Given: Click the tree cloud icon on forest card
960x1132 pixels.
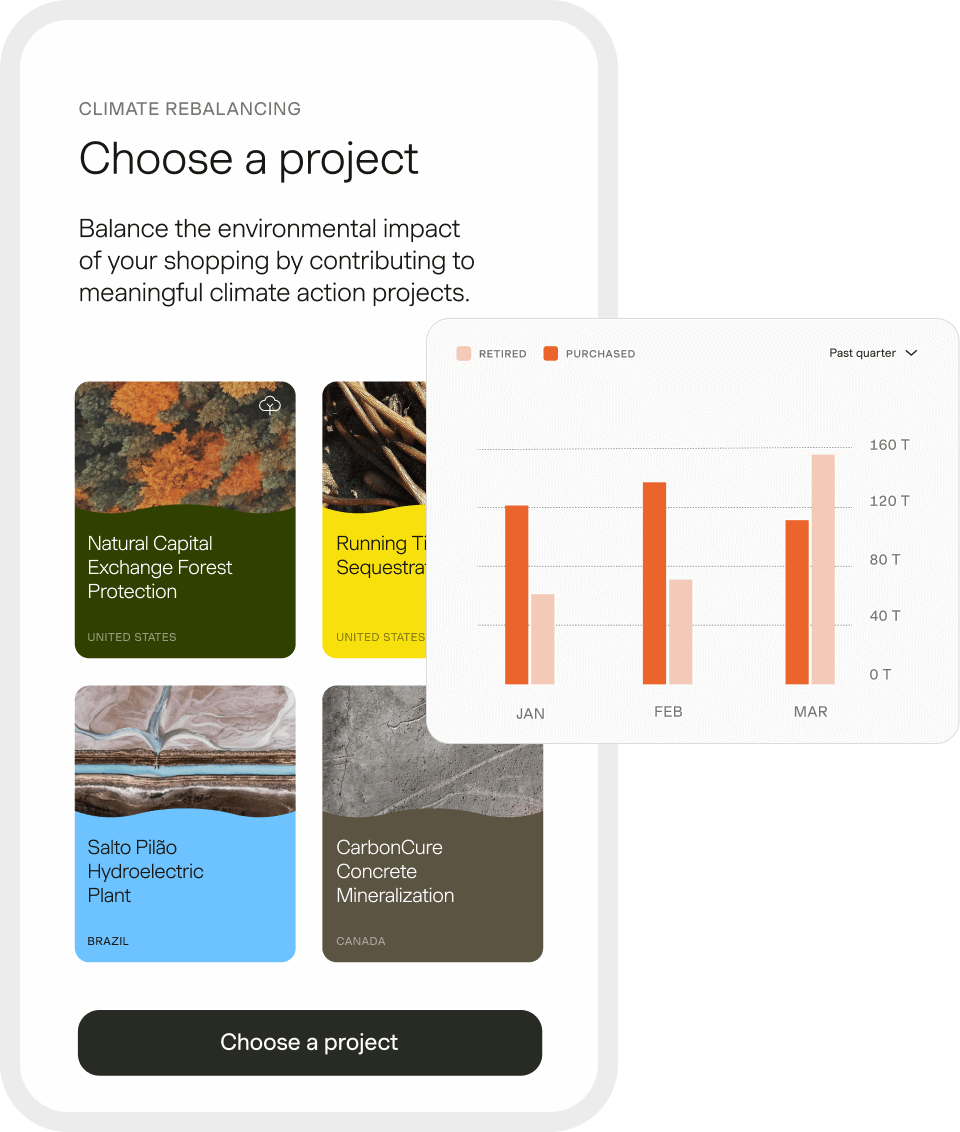Looking at the screenshot, I should click(x=269, y=405).
